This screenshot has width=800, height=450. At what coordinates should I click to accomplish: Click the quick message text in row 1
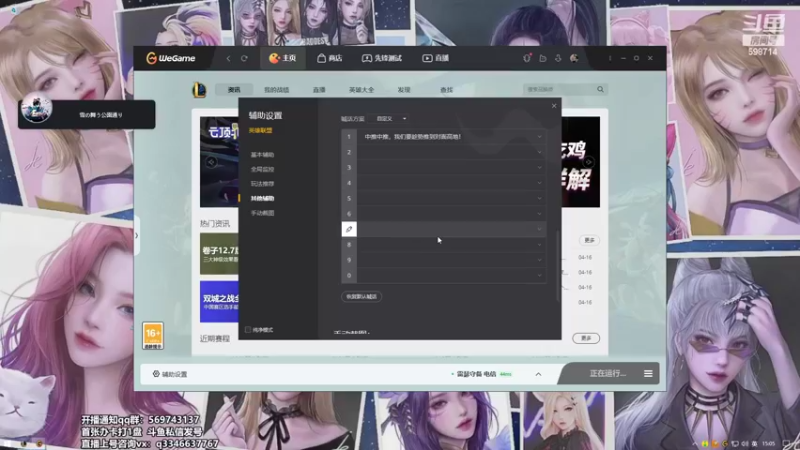(x=413, y=137)
